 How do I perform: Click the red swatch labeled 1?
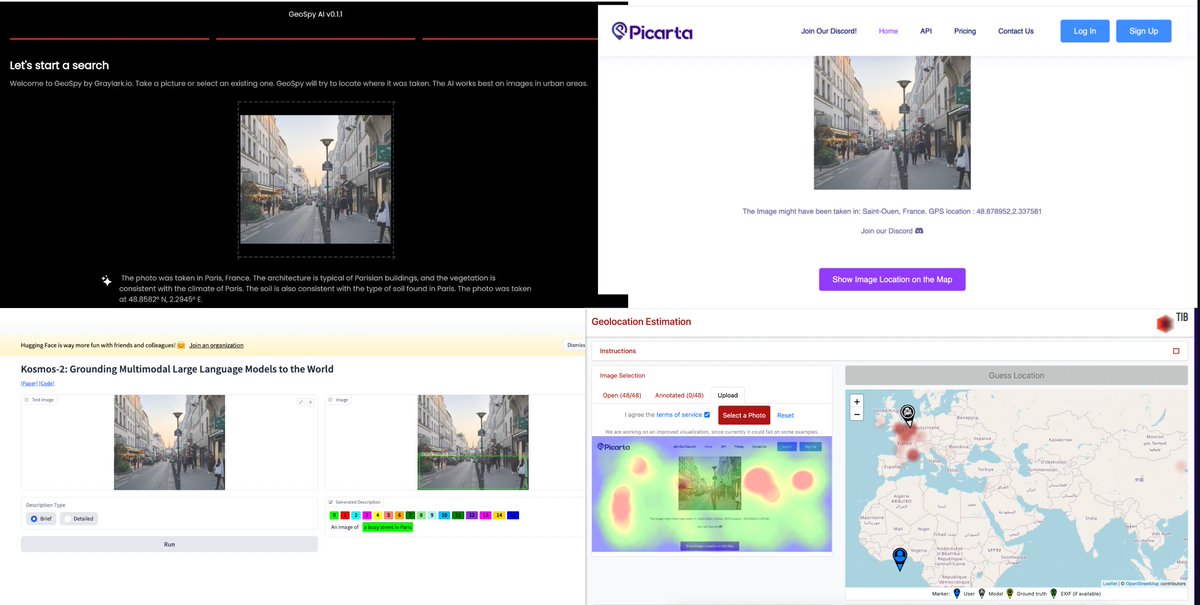pyautogui.click(x=345, y=515)
